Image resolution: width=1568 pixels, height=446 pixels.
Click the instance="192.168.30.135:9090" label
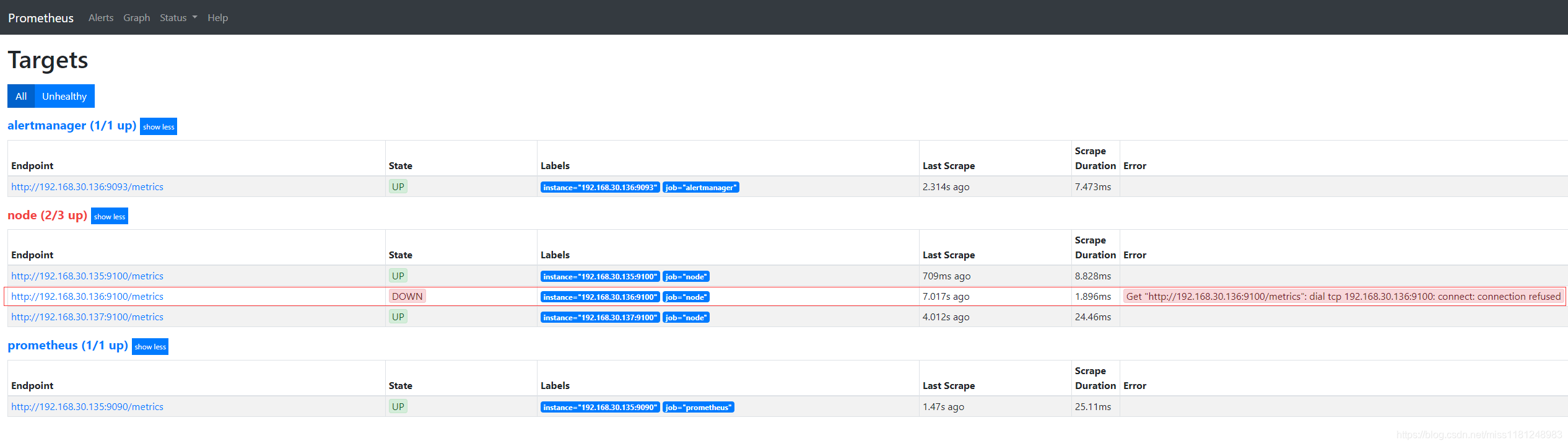click(600, 408)
